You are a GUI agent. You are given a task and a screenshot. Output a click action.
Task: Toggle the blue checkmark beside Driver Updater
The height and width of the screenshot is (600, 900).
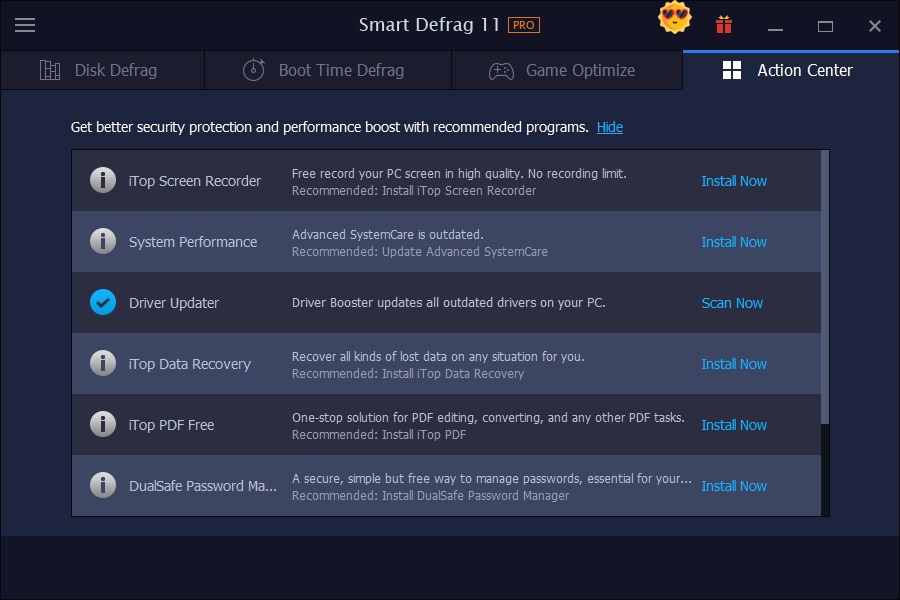click(x=103, y=303)
